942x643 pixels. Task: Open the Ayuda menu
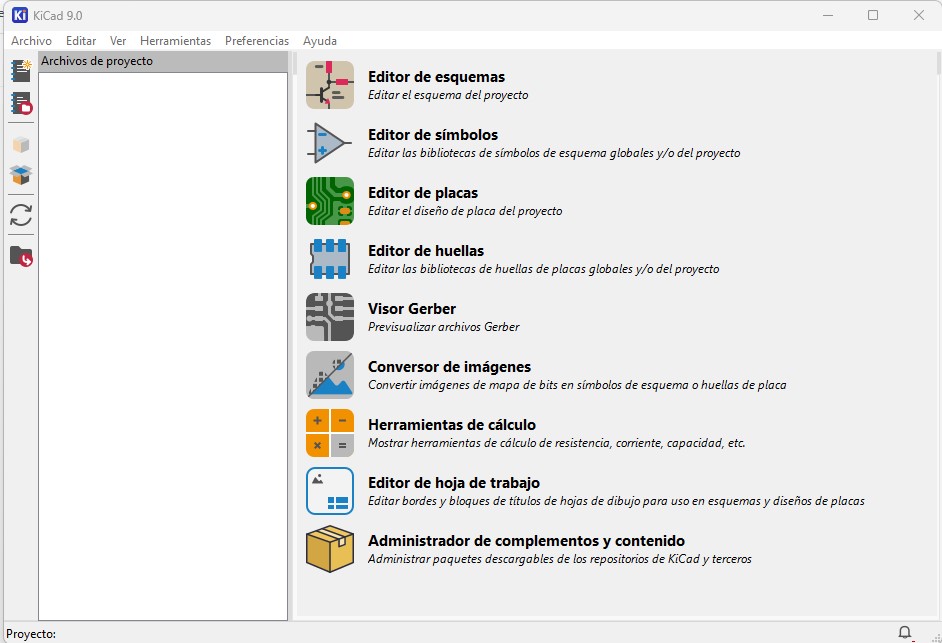(x=320, y=40)
